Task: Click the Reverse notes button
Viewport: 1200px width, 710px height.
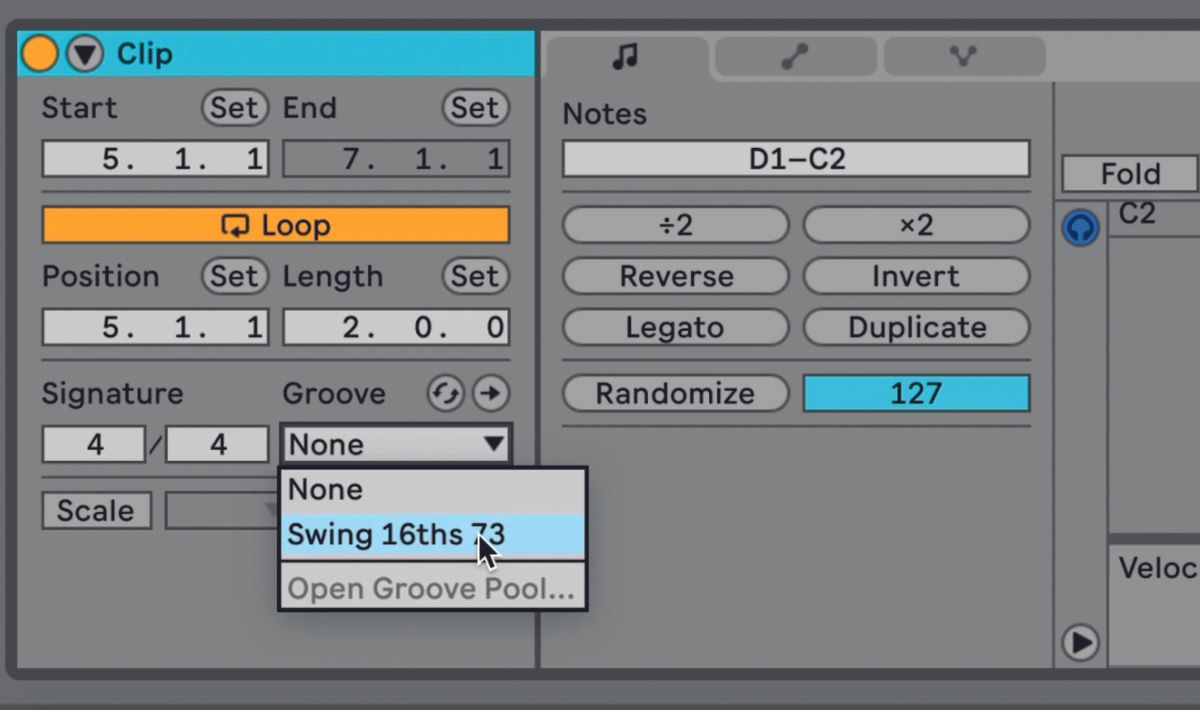Action: (x=676, y=276)
